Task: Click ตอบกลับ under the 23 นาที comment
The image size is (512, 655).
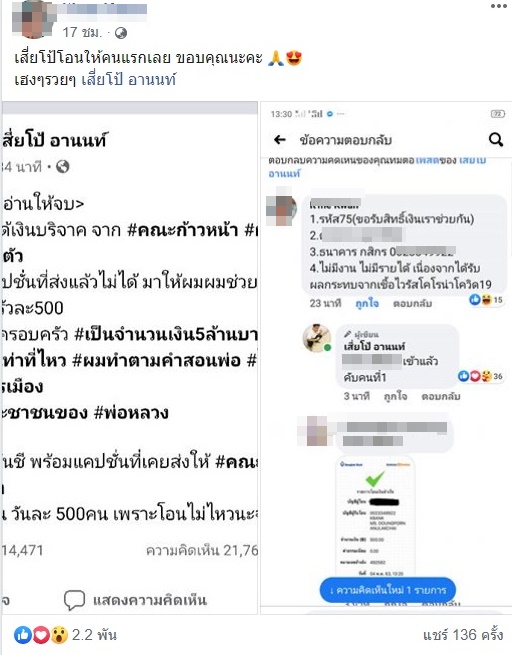Action: [x=412, y=303]
